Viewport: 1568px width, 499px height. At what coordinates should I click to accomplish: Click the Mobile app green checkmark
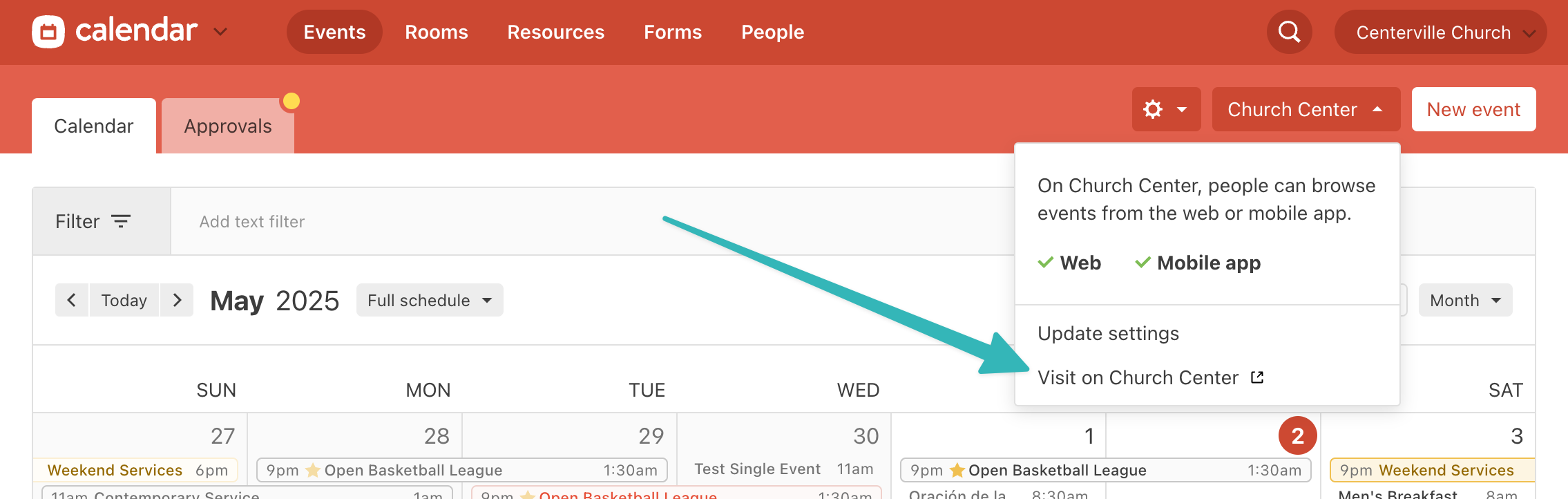[1143, 263]
